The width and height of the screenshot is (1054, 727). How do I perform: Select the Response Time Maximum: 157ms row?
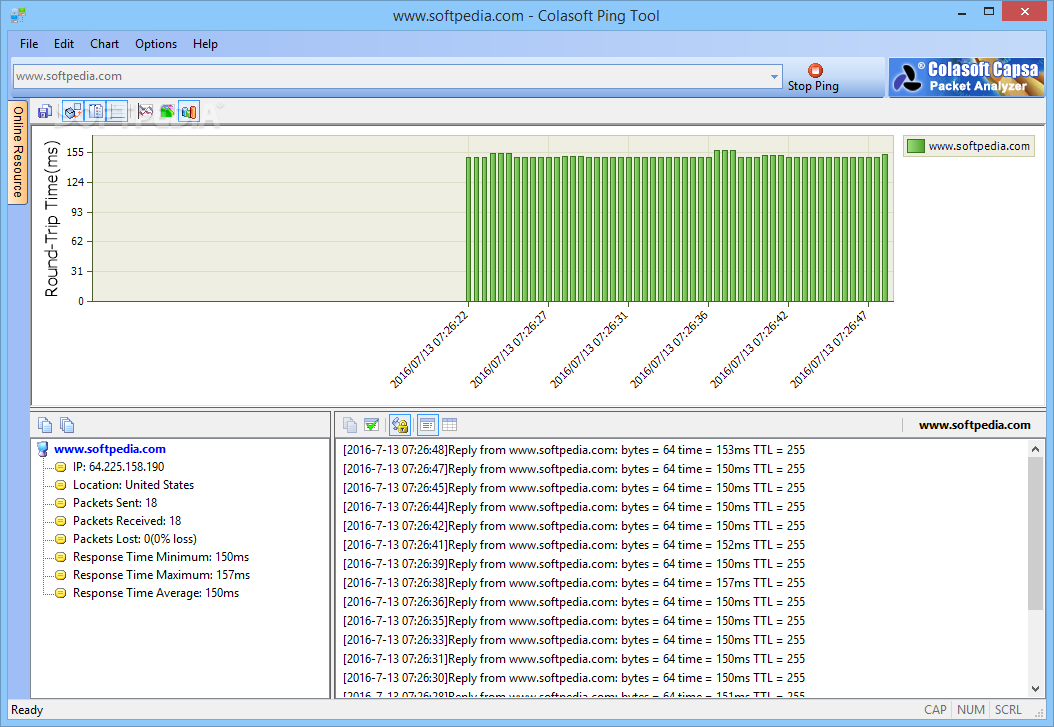[x=161, y=576]
